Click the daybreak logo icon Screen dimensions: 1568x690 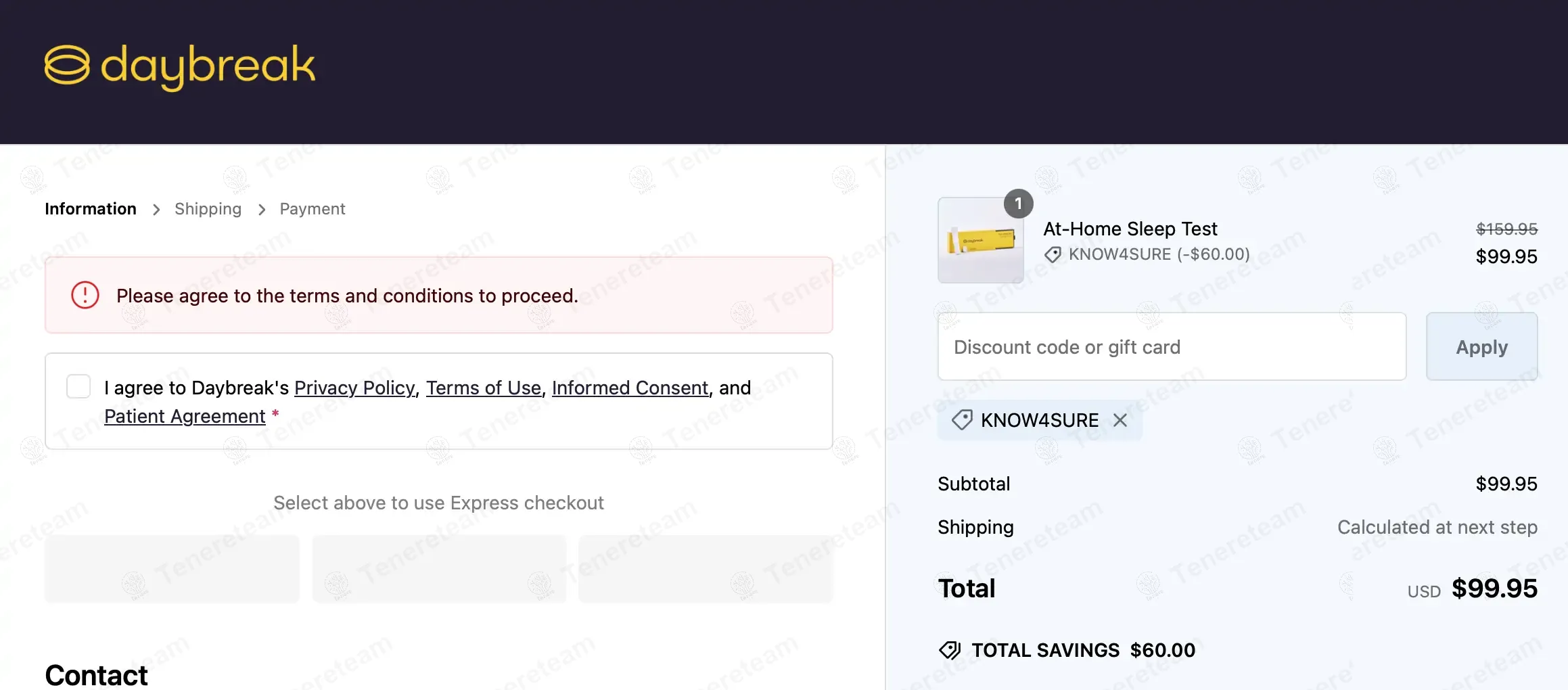[x=66, y=66]
